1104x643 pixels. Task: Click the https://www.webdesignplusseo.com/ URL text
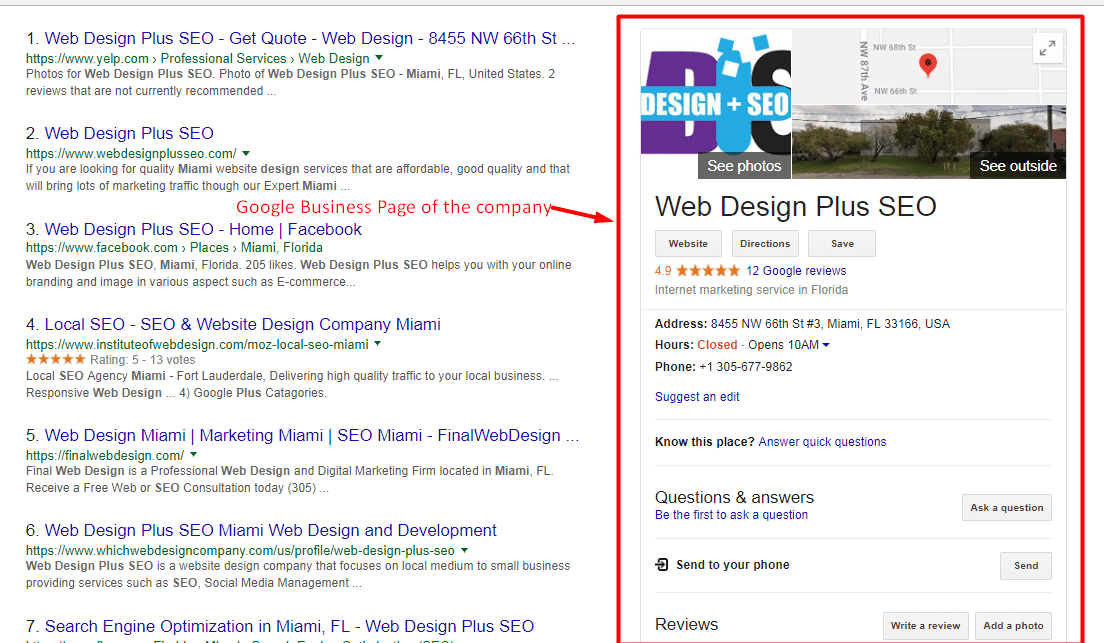pos(131,154)
